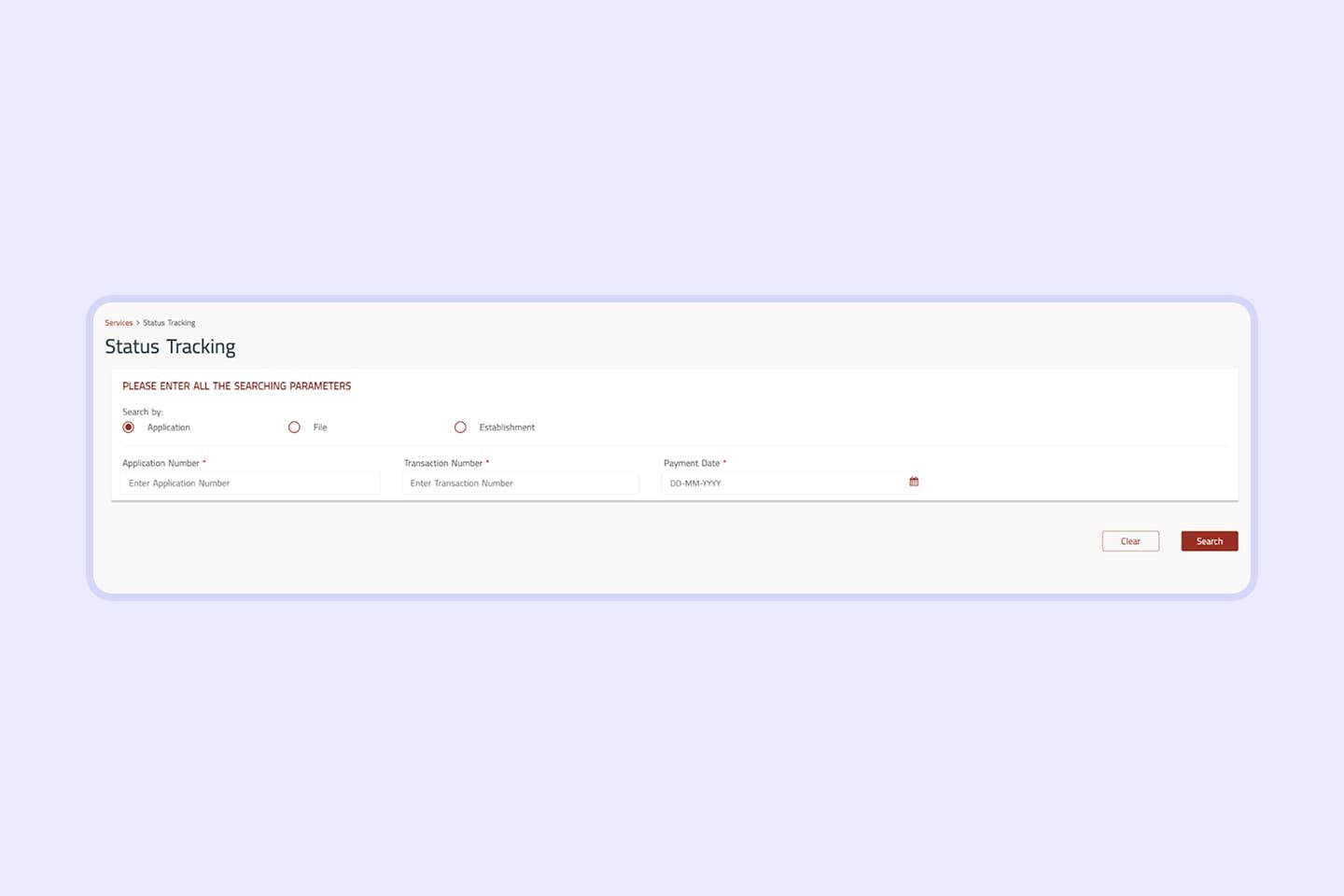Select the File radio button
Screen dimensions: 1344x896
294,427
